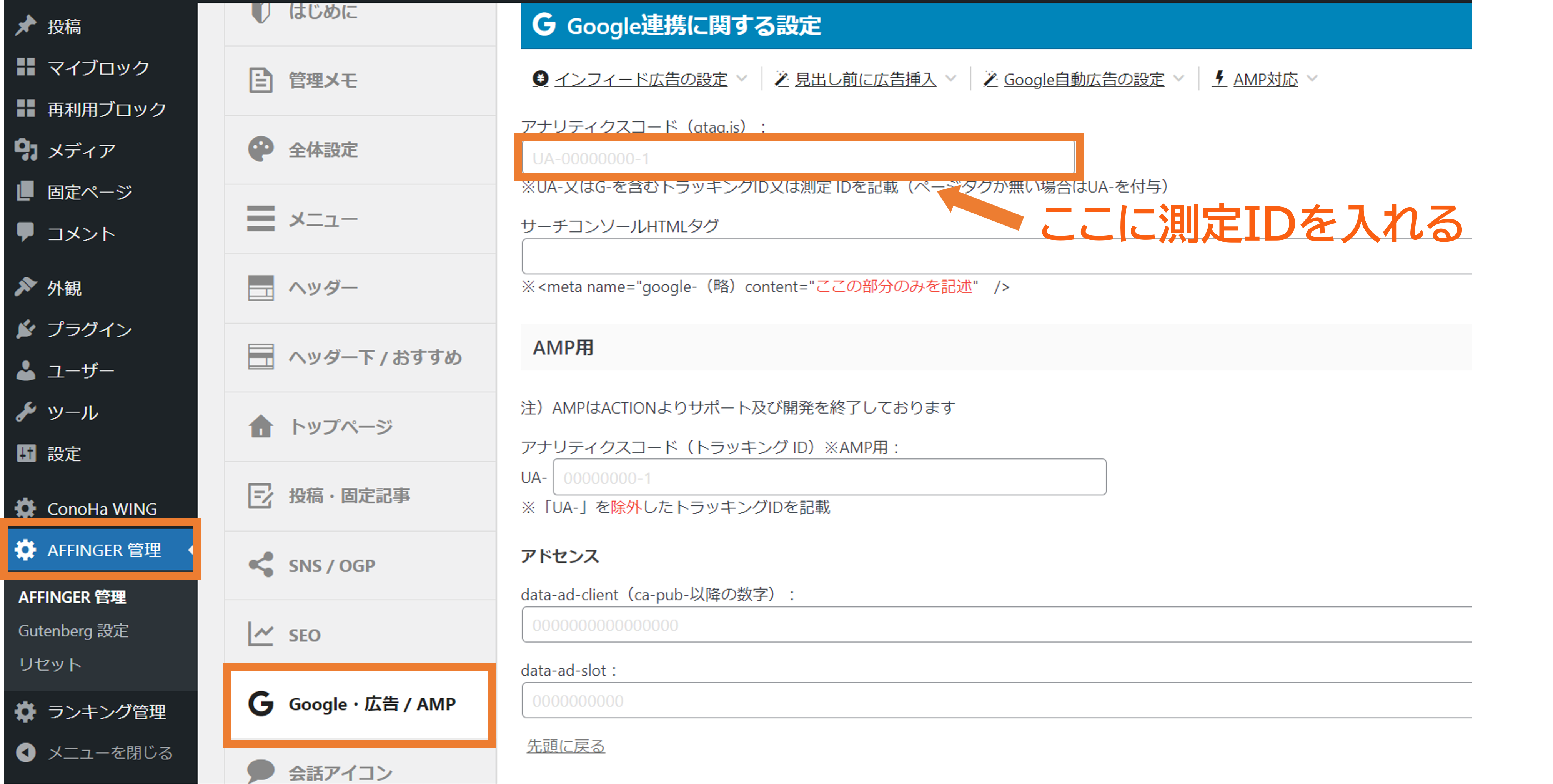
Task: Click the 全体設定 palette icon
Action: point(260,149)
